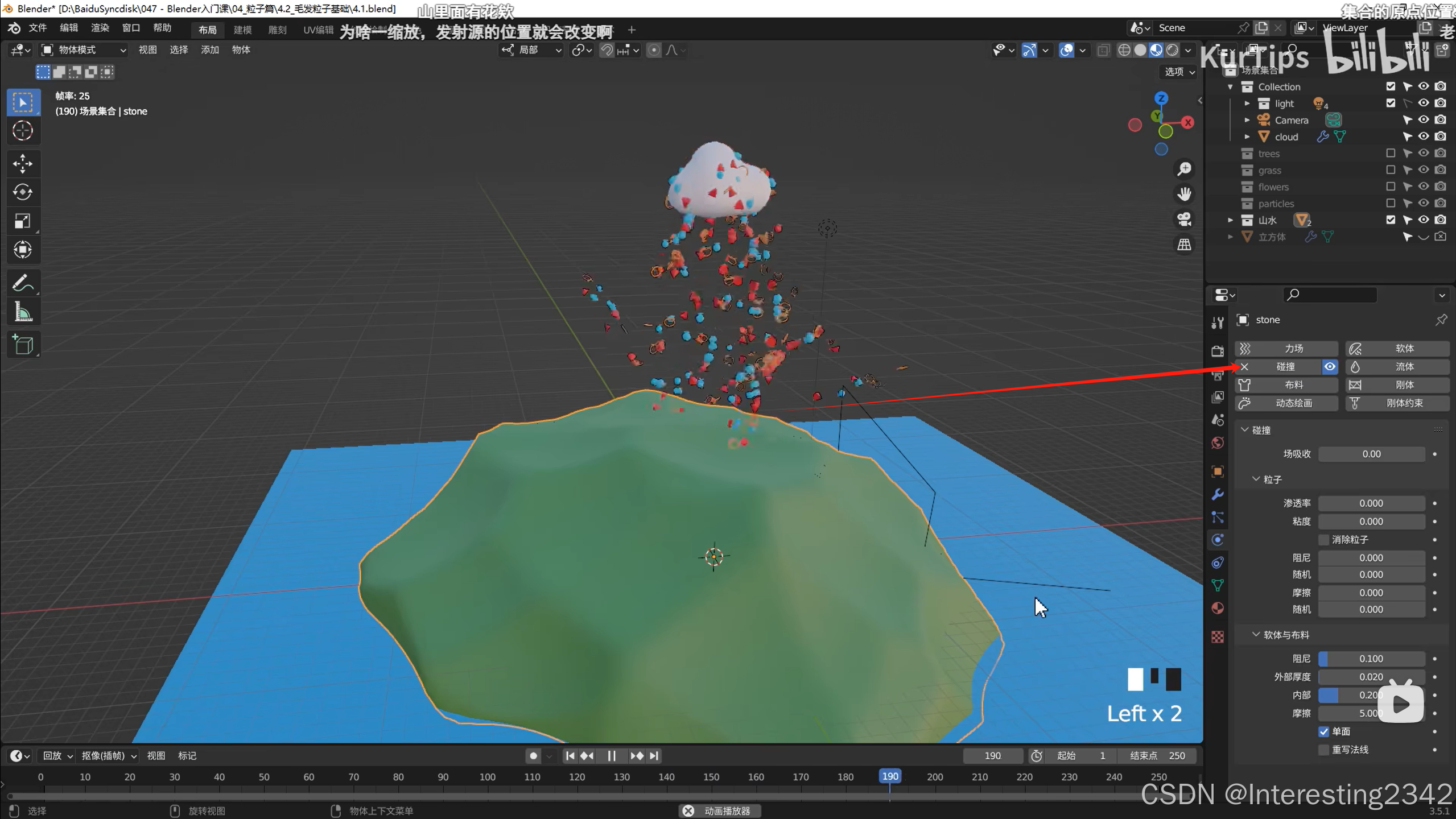Select the Measure tool
The width and height of the screenshot is (1456, 819).
pos(23,312)
